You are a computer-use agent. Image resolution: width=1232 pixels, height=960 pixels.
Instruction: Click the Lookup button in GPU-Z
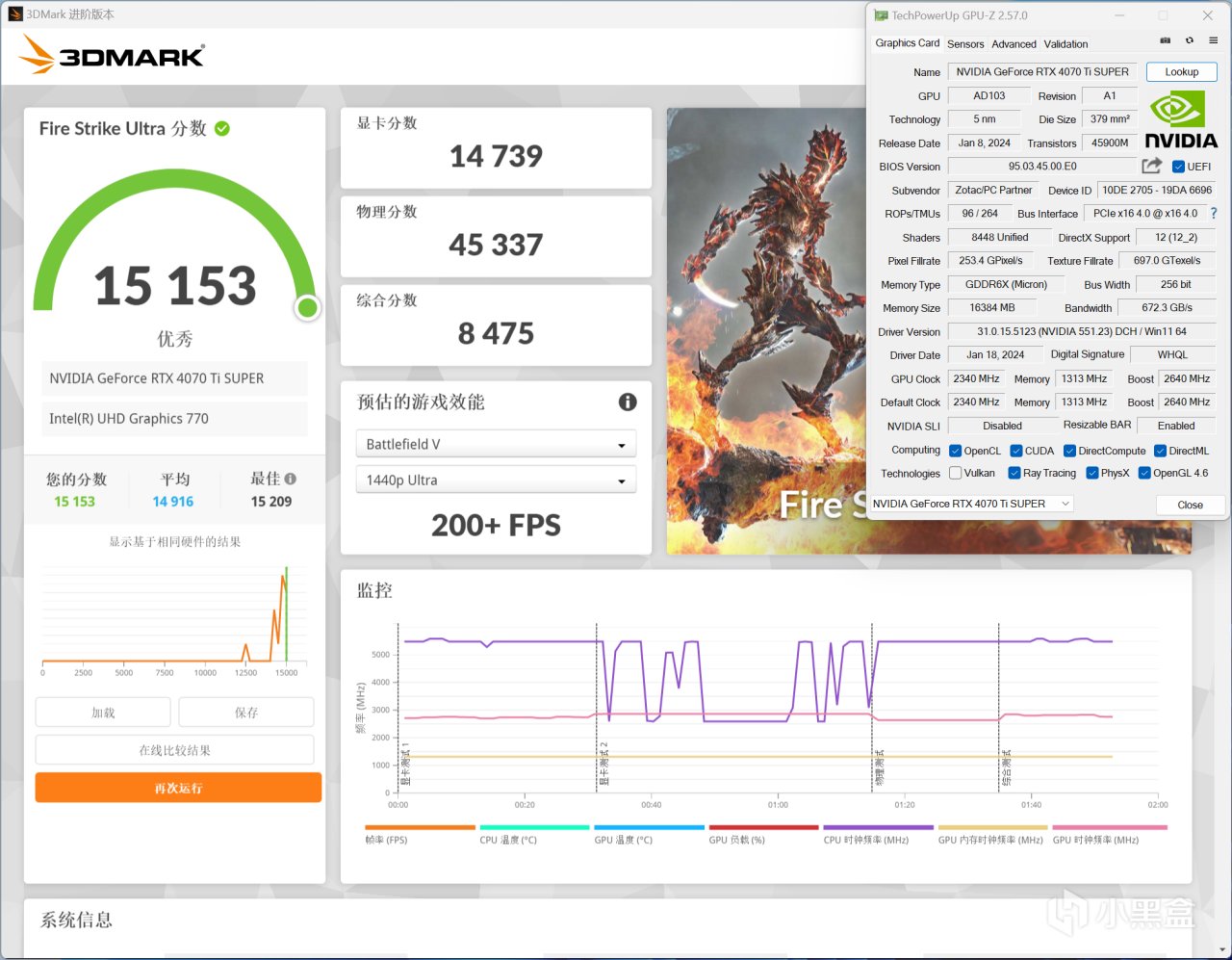click(1181, 72)
